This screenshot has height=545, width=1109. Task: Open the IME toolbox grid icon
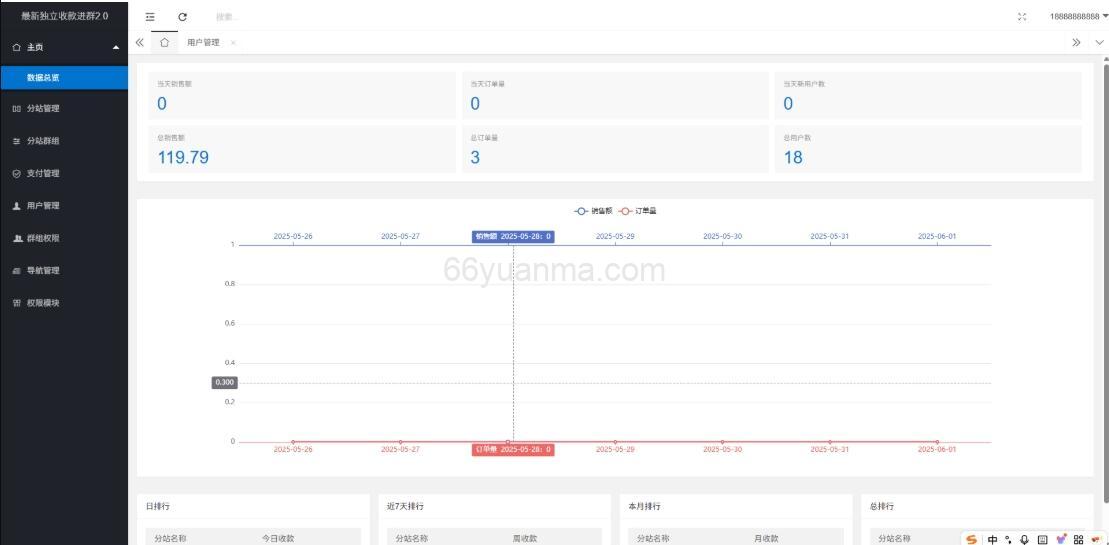pos(1079,539)
